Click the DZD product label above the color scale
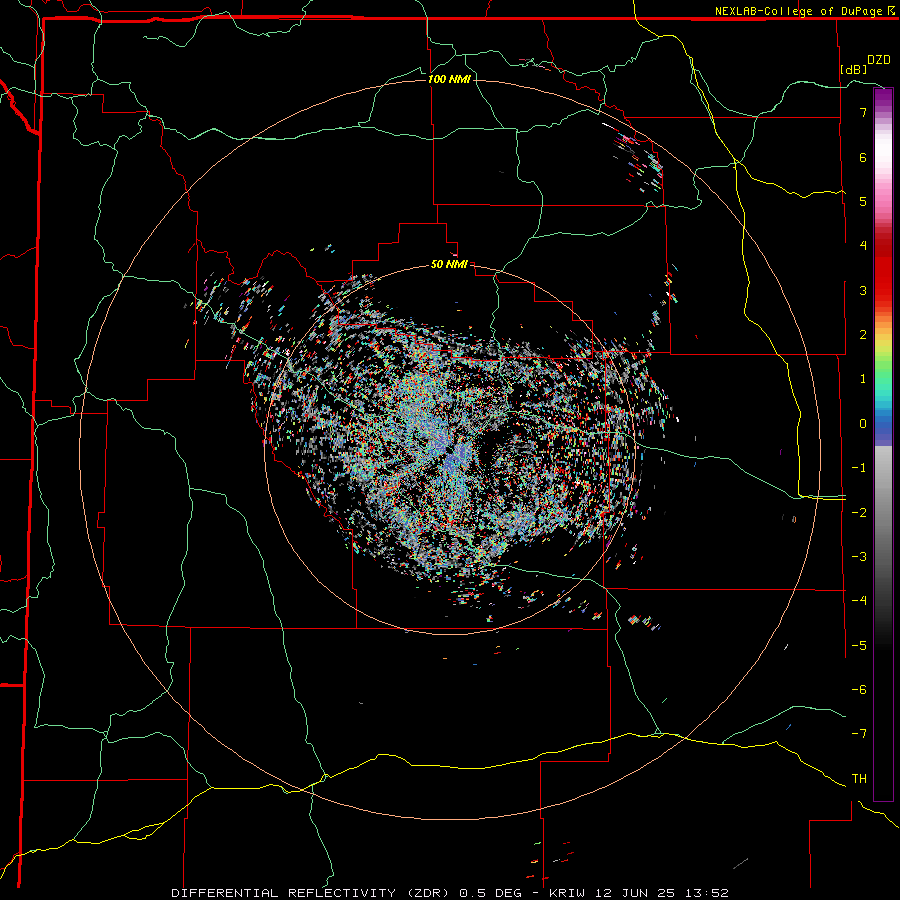The width and height of the screenshot is (900, 900). (x=878, y=60)
